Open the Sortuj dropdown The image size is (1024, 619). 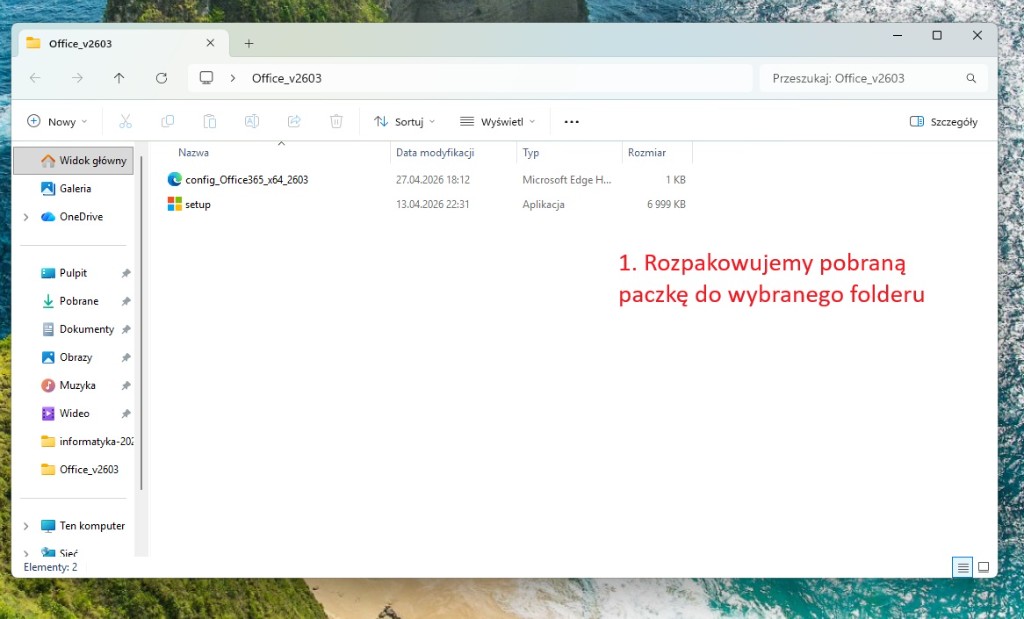[x=405, y=121]
